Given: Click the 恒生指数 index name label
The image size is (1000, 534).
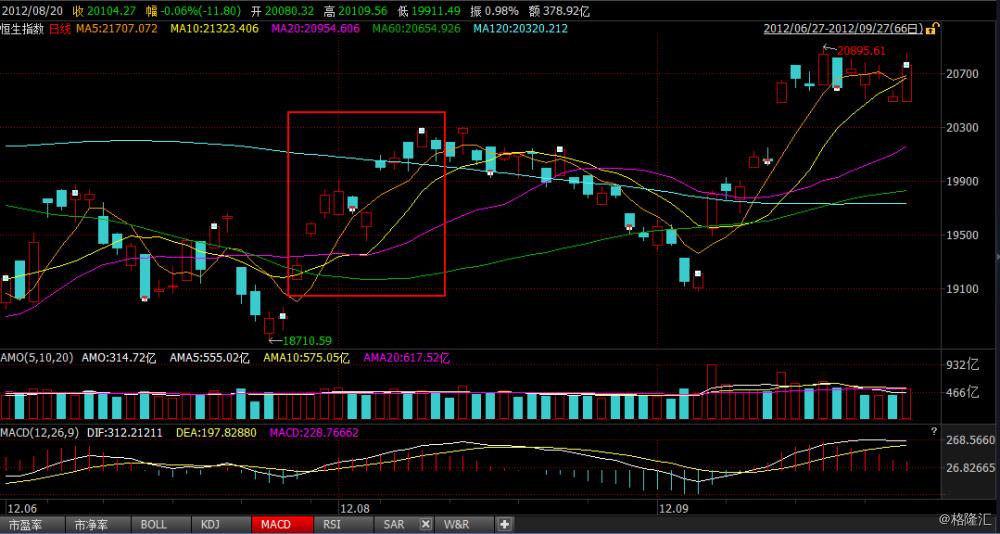Looking at the screenshot, I should pos(22,29).
